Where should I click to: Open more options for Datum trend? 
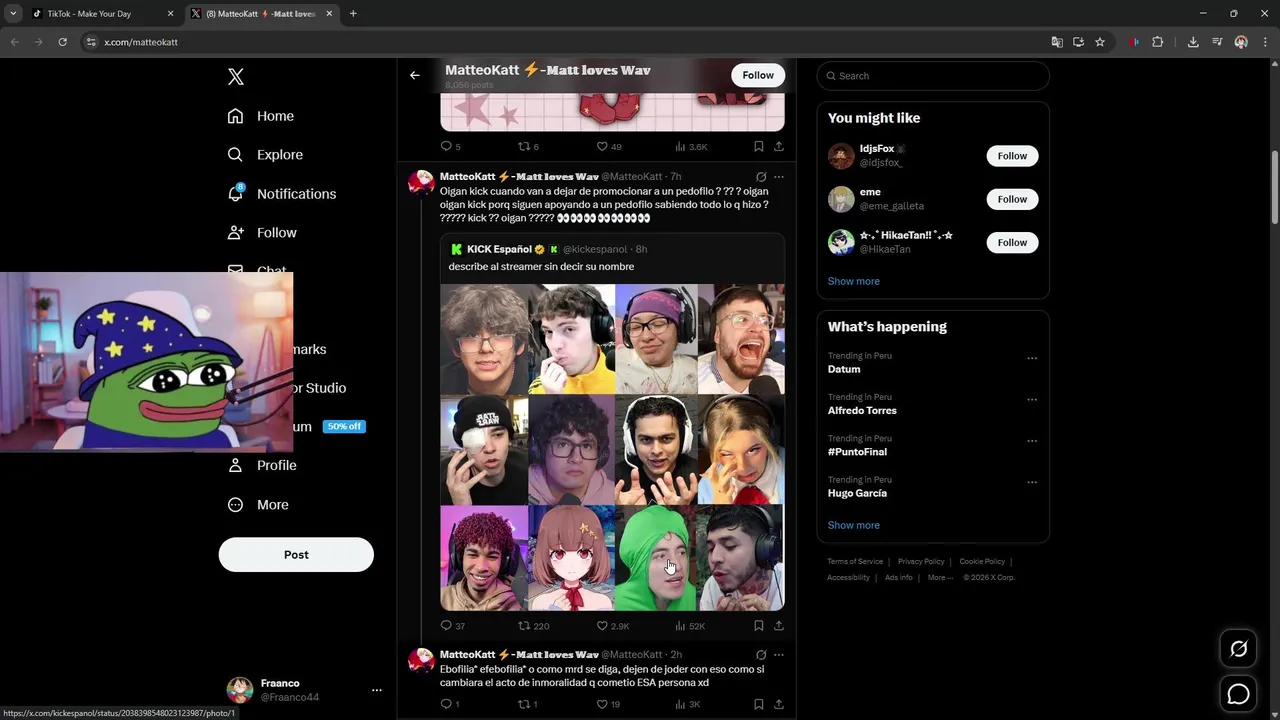point(1032,358)
